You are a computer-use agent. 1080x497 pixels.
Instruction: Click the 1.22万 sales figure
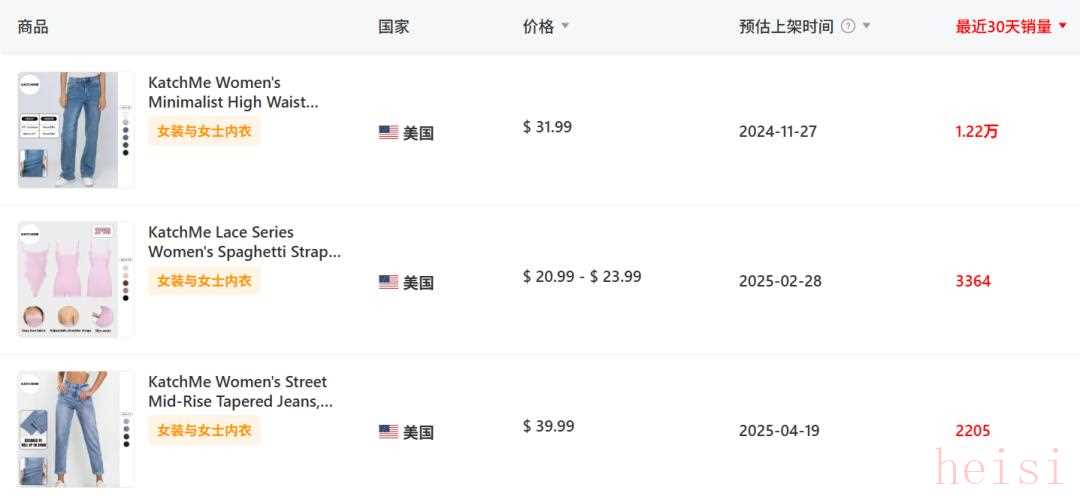click(x=976, y=131)
